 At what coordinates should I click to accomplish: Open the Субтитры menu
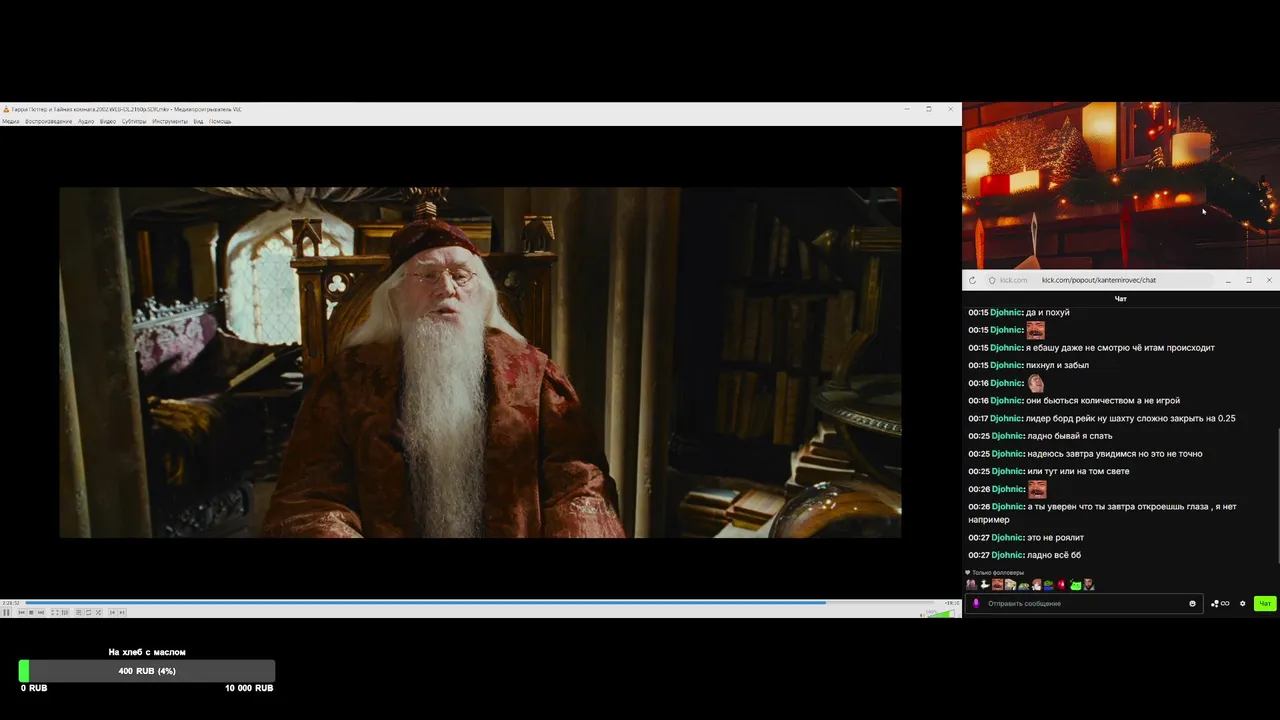[x=134, y=121]
